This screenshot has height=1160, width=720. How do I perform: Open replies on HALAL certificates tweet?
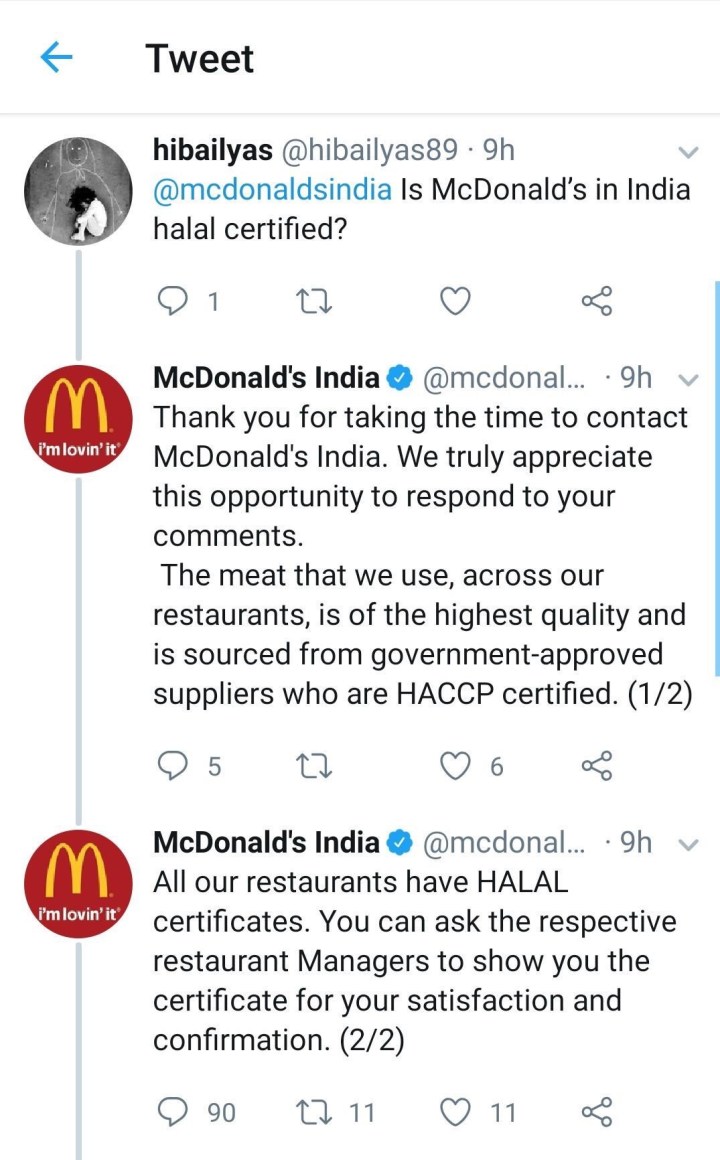click(175, 1111)
